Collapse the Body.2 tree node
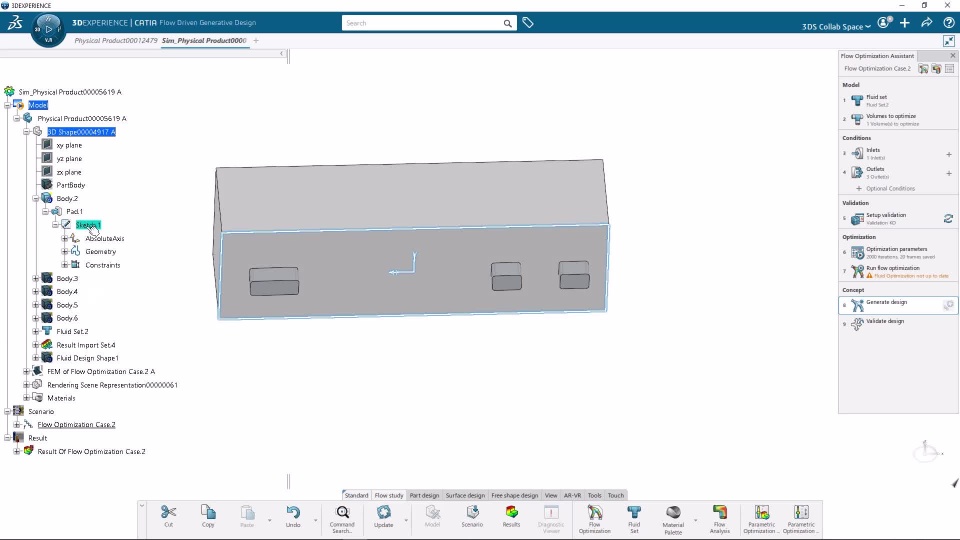 [x=36, y=198]
